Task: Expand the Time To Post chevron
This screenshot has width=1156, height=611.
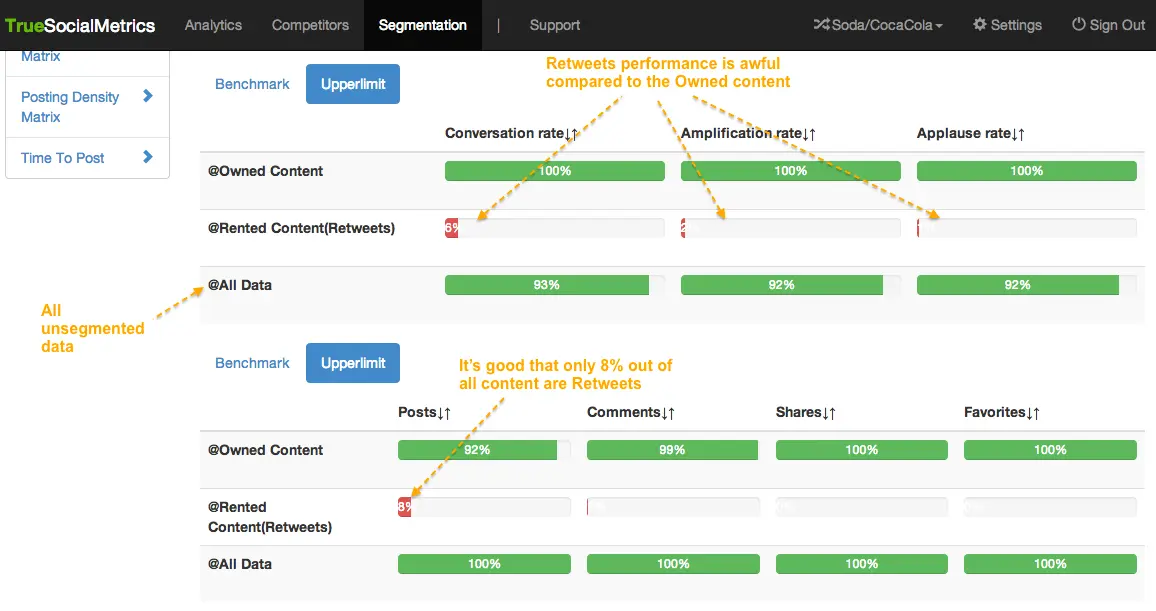Action: coord(148,157)
